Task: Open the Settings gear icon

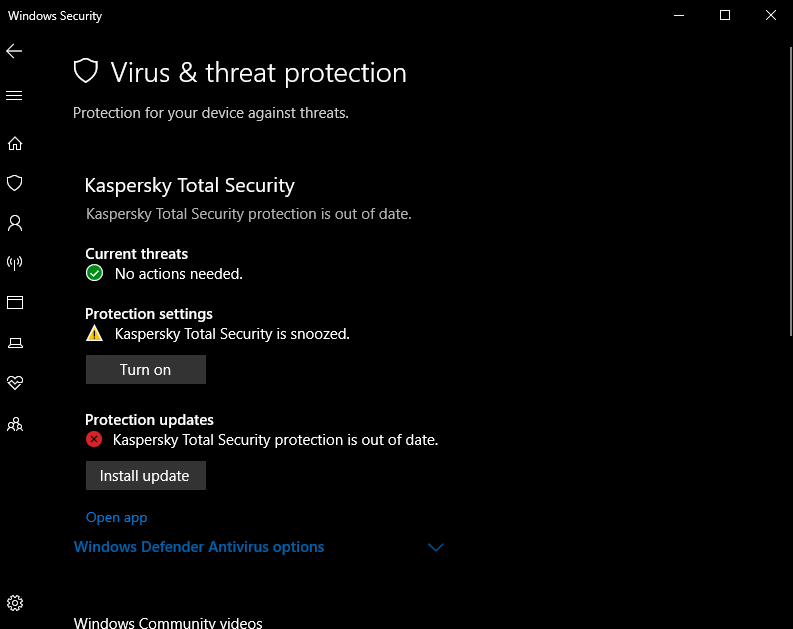Action: click(14, 603)
